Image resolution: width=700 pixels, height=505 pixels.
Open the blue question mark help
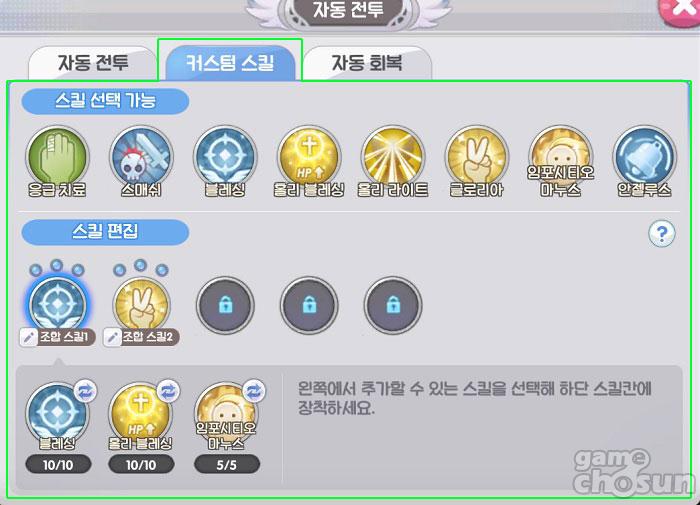click(662, 234)
